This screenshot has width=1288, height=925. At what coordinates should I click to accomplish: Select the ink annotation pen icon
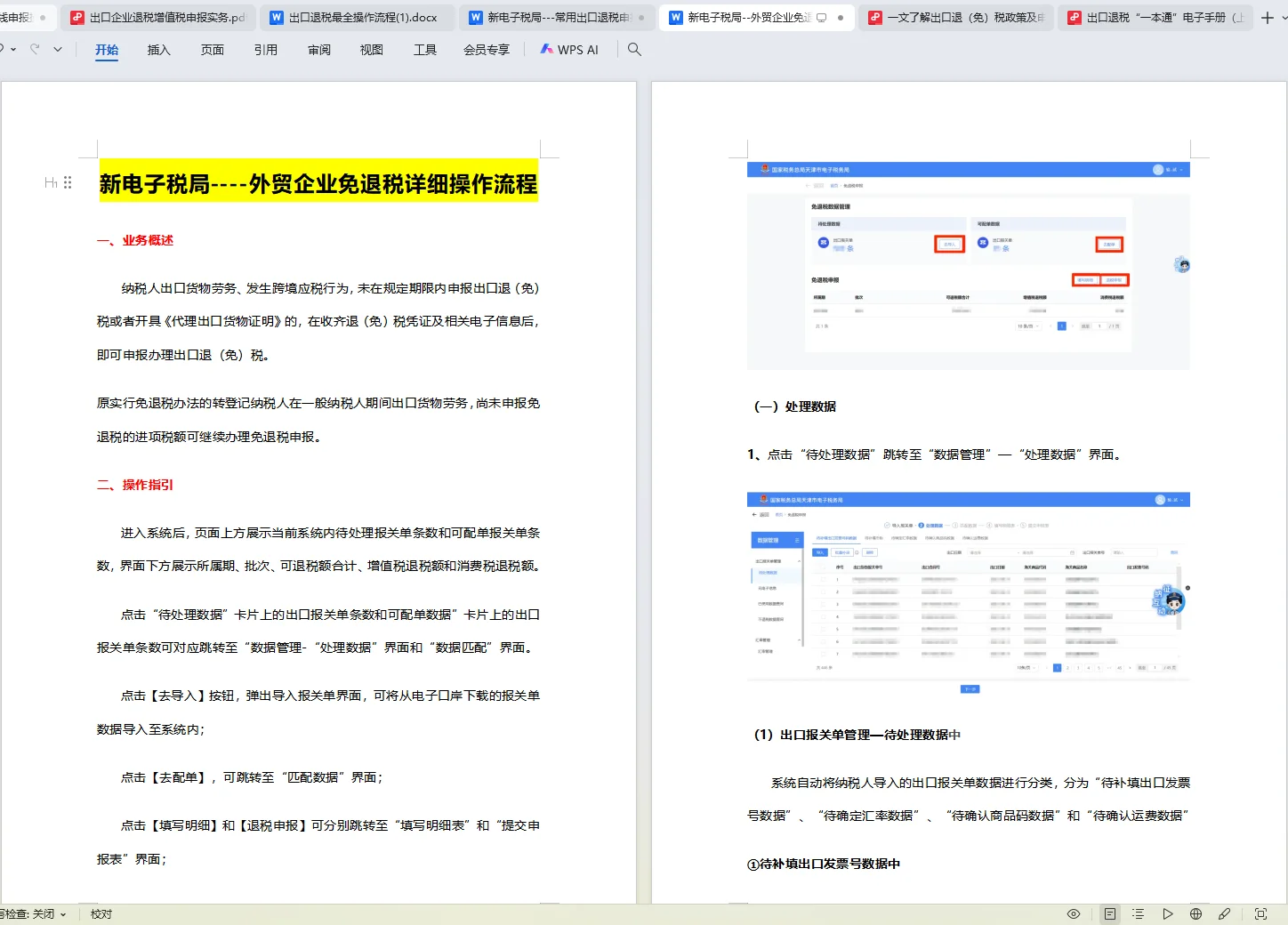(x=1225, y=913)
